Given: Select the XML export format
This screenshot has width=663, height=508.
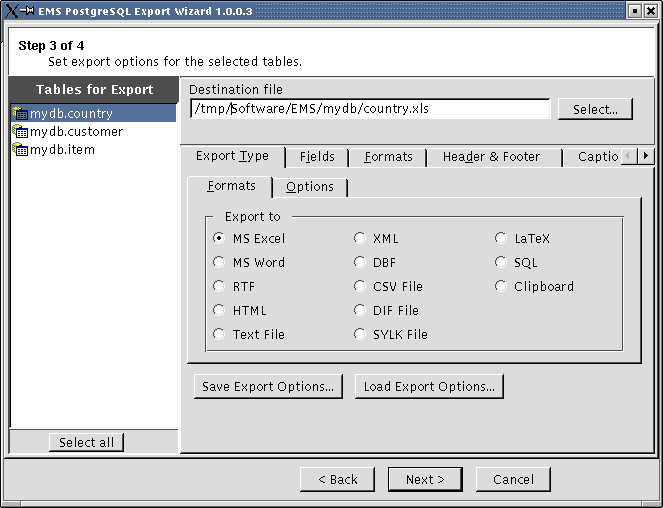Looking at the screenshot, I should point(359,238).
